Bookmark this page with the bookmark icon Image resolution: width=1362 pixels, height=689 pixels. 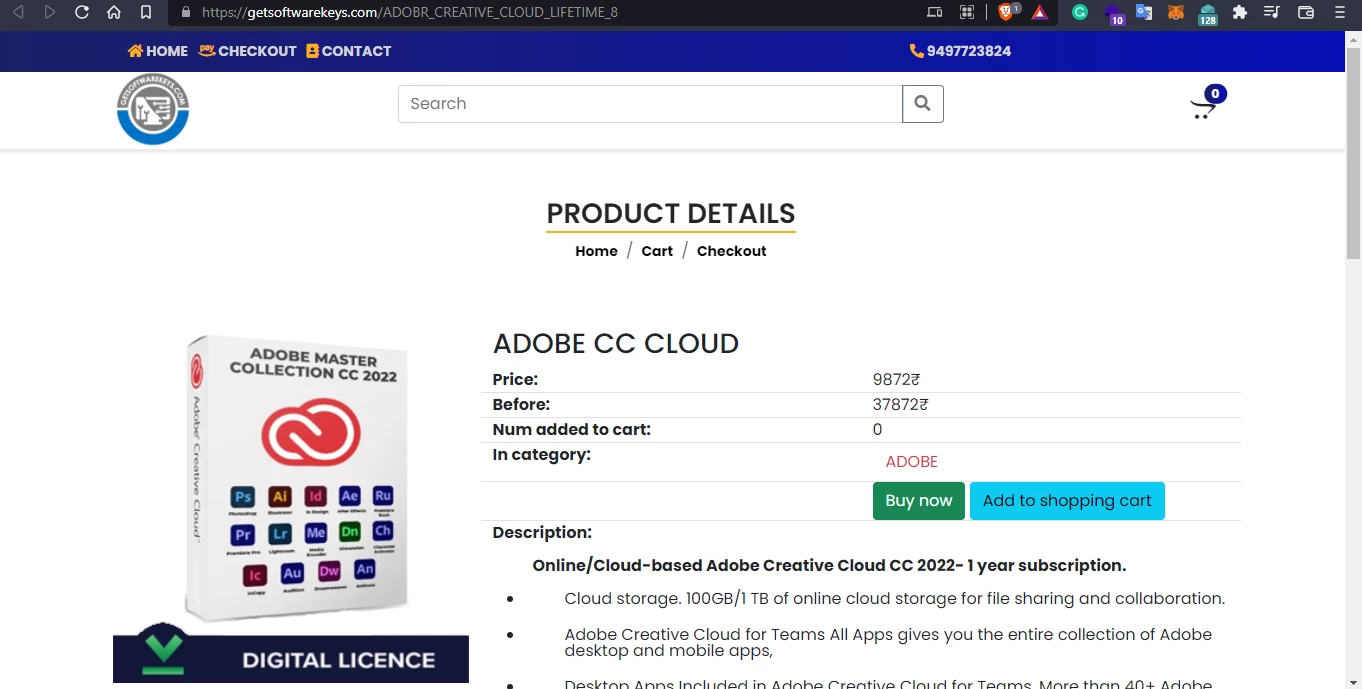tap(146, 12)
